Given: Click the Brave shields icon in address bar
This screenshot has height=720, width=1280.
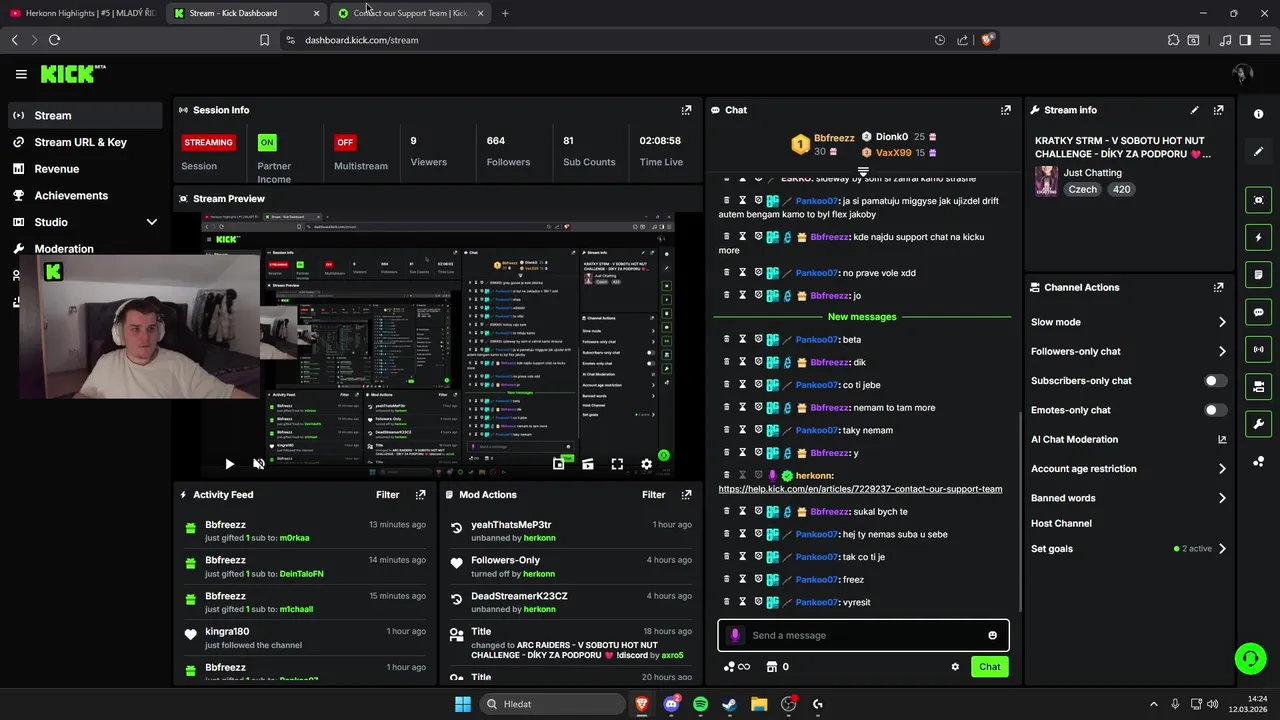Looking at the screenshot, I should pyautogui.click(x=988, y=40).
